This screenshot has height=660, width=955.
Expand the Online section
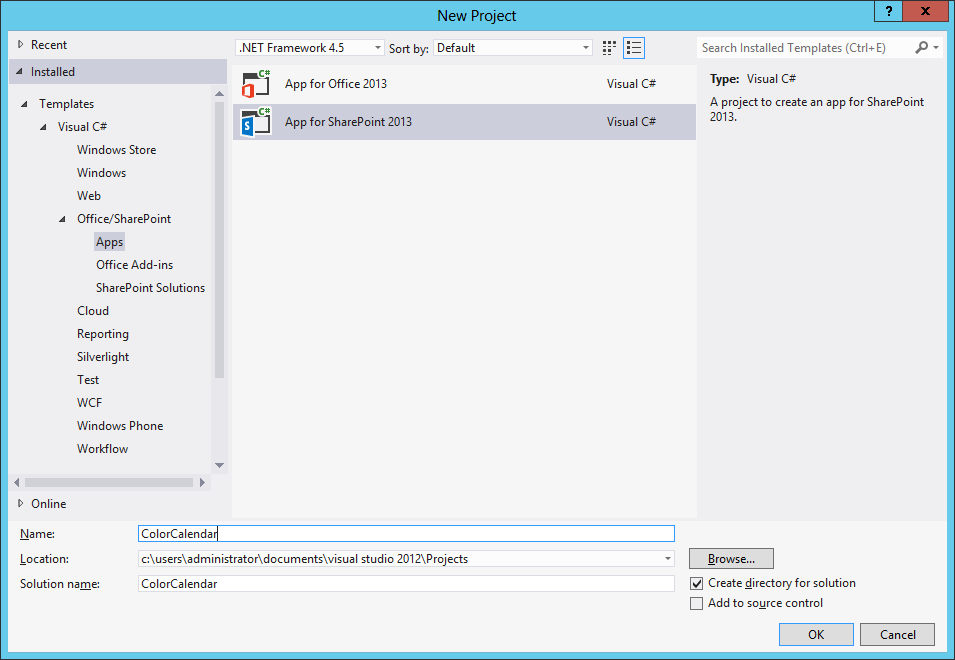[x=21, y=504]
